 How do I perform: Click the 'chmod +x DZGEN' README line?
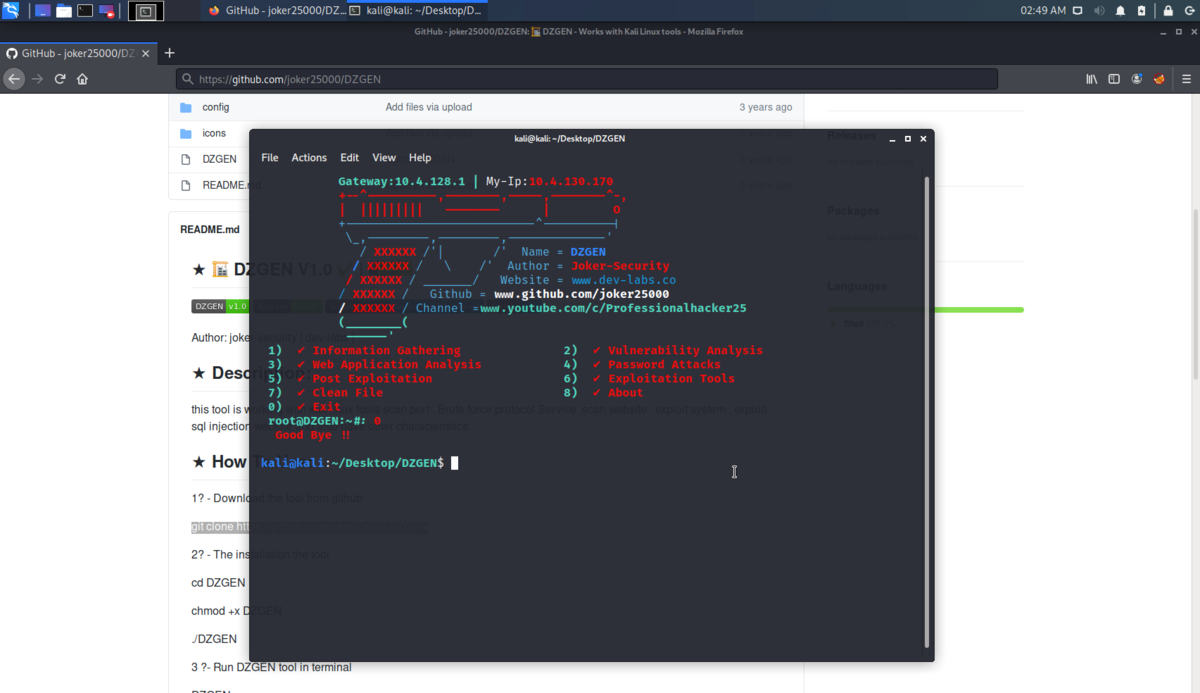(x=236, y=611)
